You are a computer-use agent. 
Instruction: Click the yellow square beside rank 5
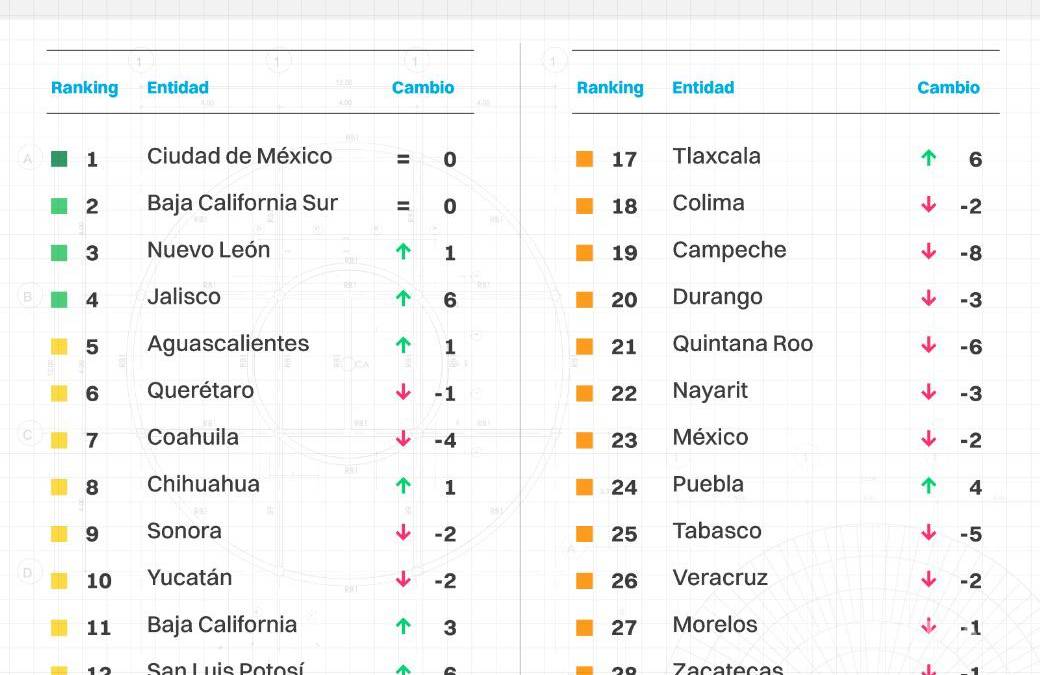pyautogui.click(x=59, y=346)
